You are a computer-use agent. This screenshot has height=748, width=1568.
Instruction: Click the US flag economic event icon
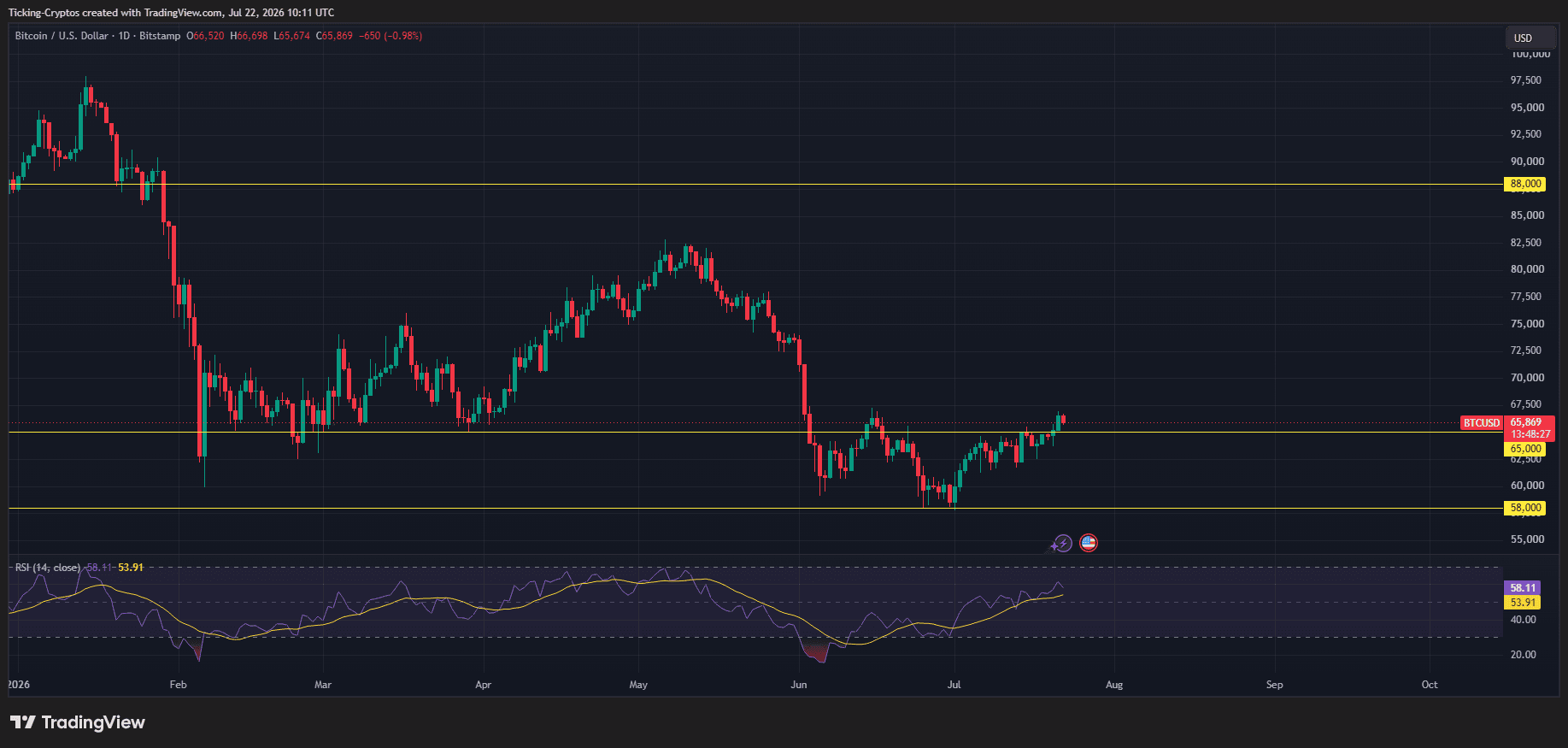pos(1089,543)
